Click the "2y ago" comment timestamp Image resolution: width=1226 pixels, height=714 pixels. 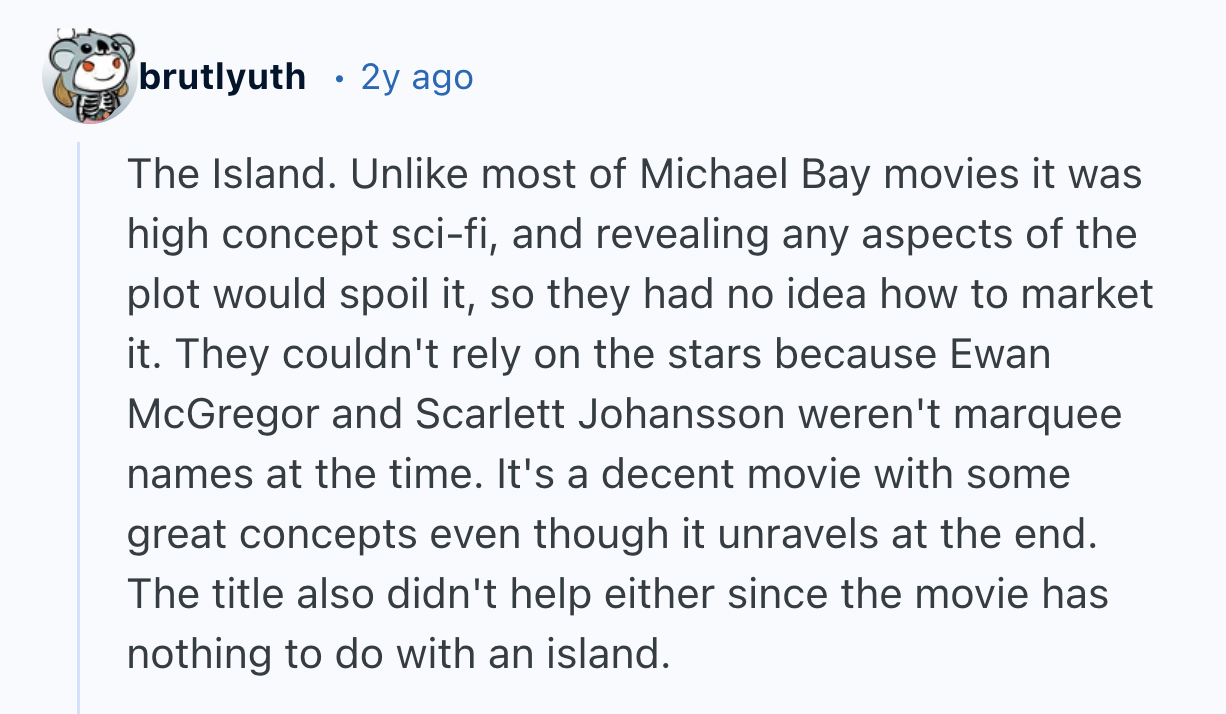coord(416,77)
